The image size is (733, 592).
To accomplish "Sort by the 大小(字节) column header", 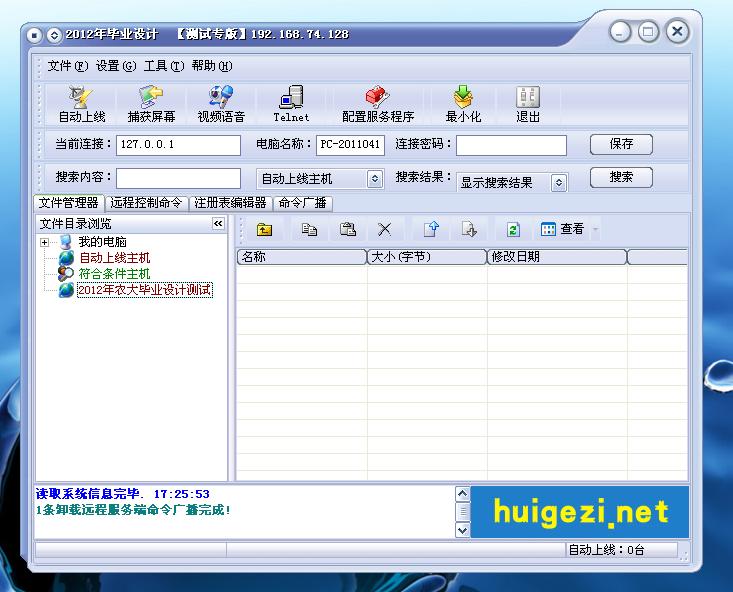I will tap(427, 257).
